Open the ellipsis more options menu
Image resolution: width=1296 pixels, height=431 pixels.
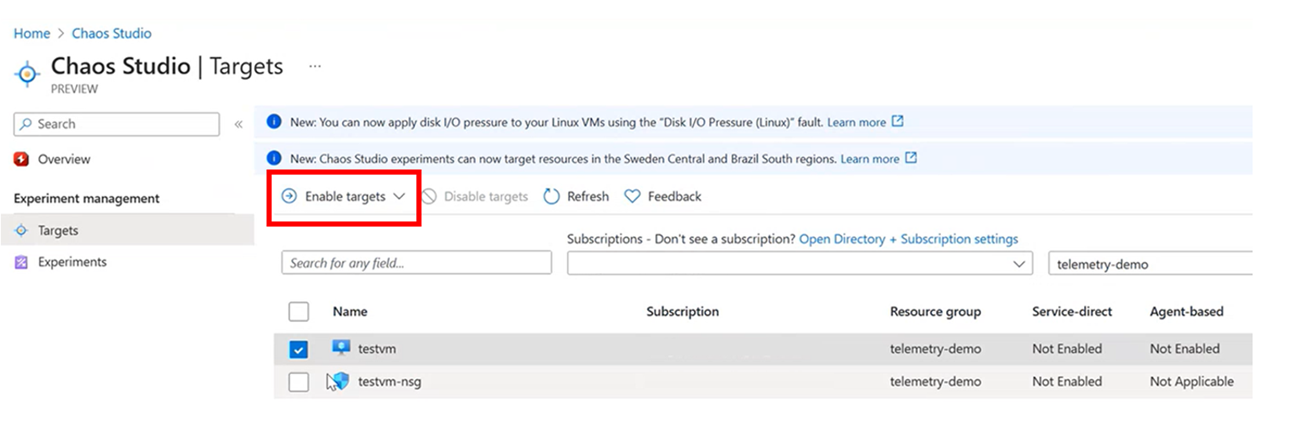pyautogui.click(x=315, y=66)
